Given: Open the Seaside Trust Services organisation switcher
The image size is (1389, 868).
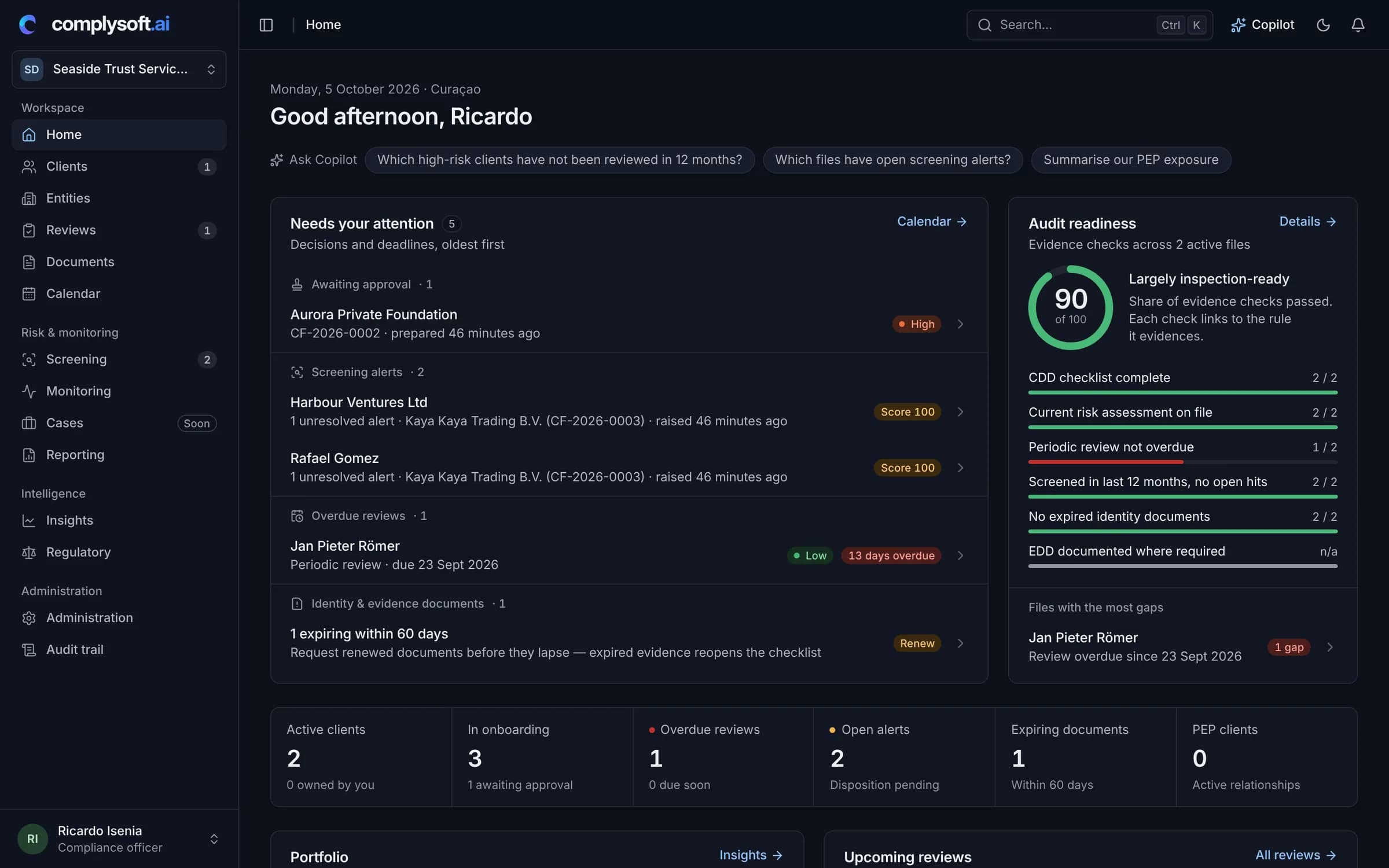Looking at the screenshot, I should pos(119,69).
